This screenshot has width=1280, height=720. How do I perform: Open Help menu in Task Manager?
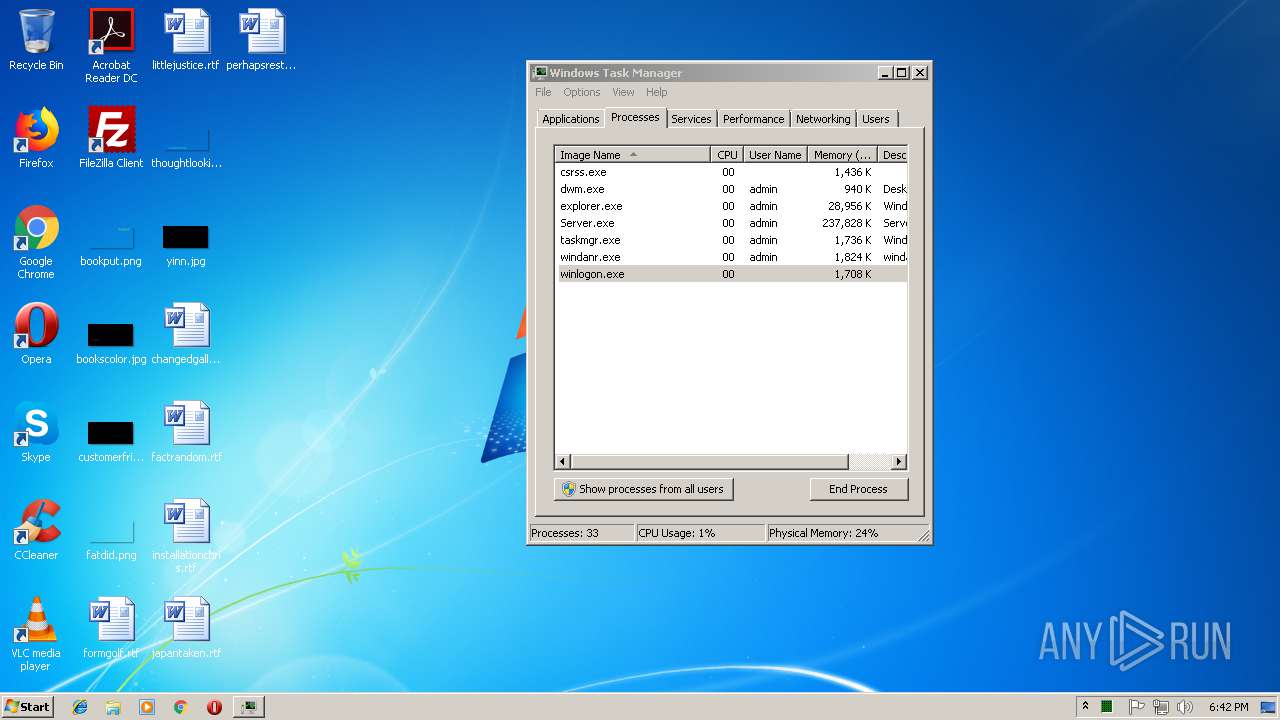(656, 92)
